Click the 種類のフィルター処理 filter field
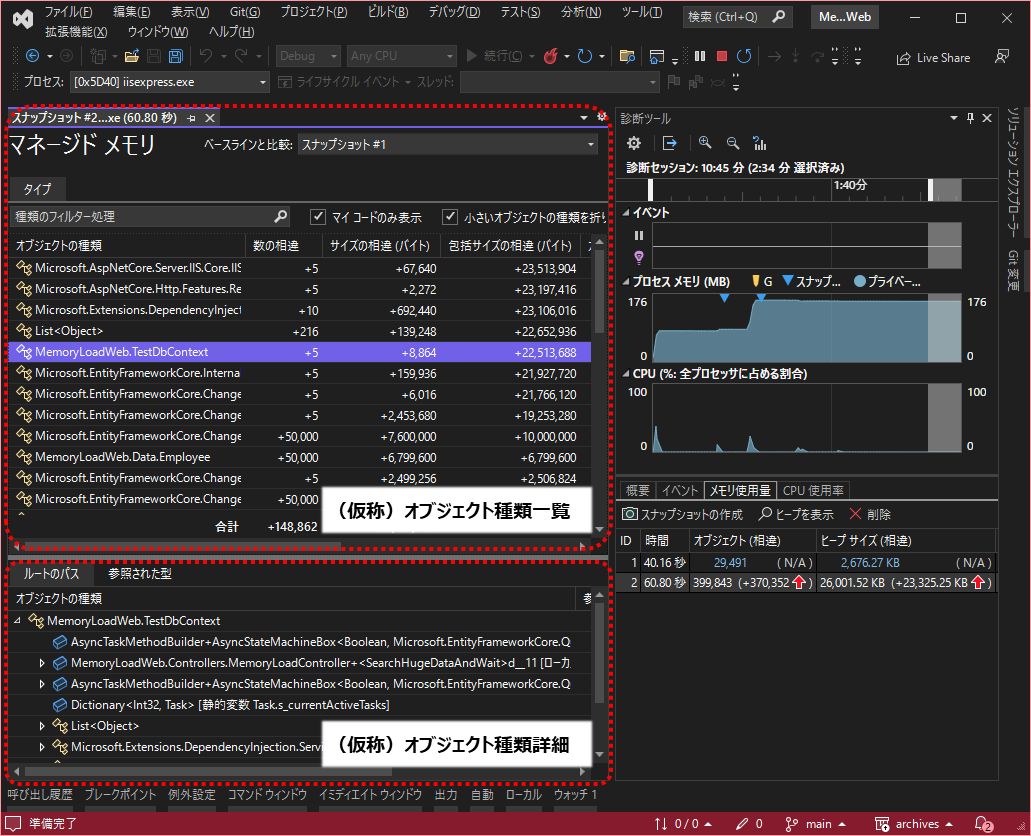Viewport: 1031px width, 836px height. click(151, 216)
